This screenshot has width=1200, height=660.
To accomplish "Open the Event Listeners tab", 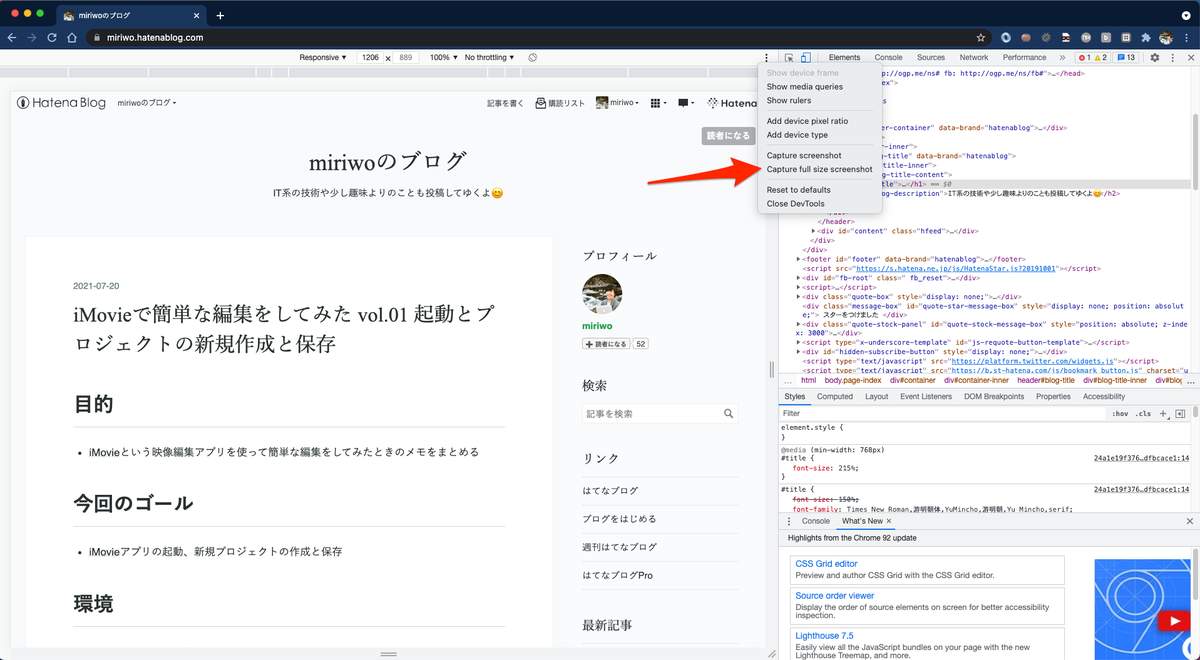I will [926, 397].
